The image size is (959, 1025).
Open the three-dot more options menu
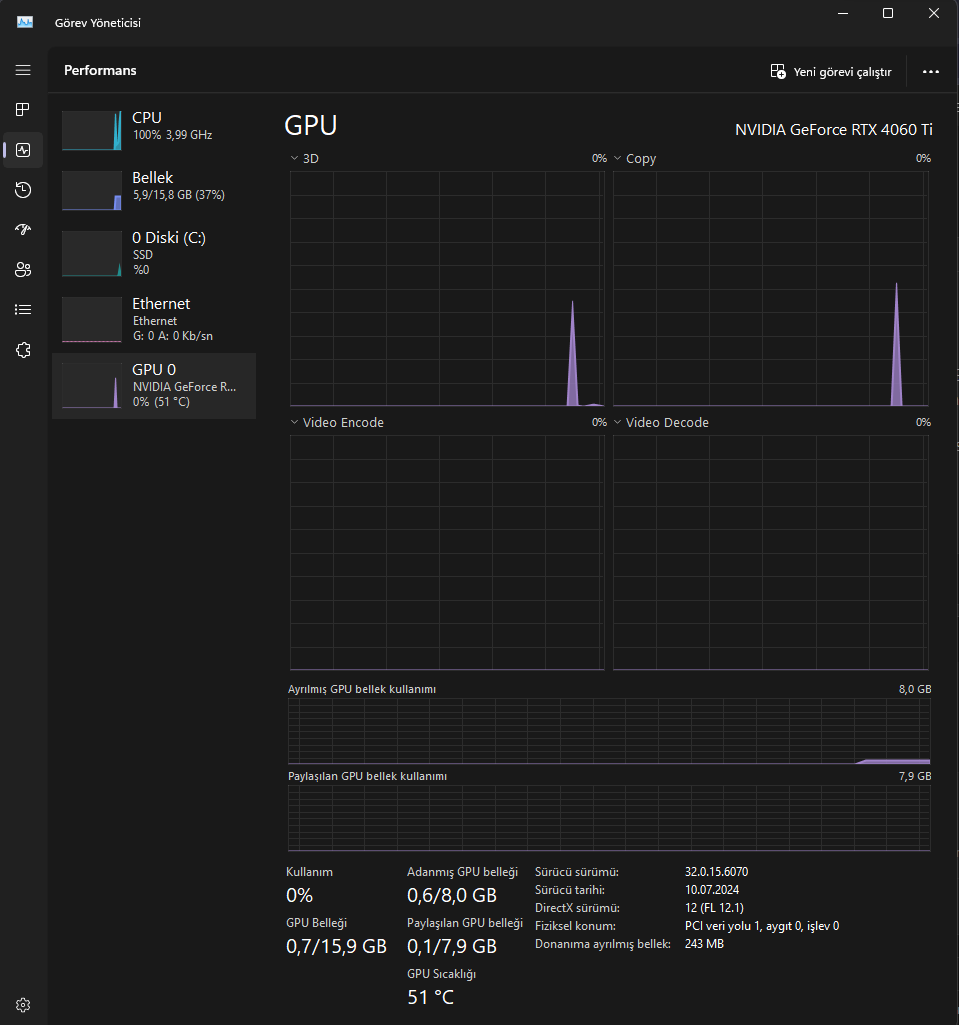pos(931,72)
